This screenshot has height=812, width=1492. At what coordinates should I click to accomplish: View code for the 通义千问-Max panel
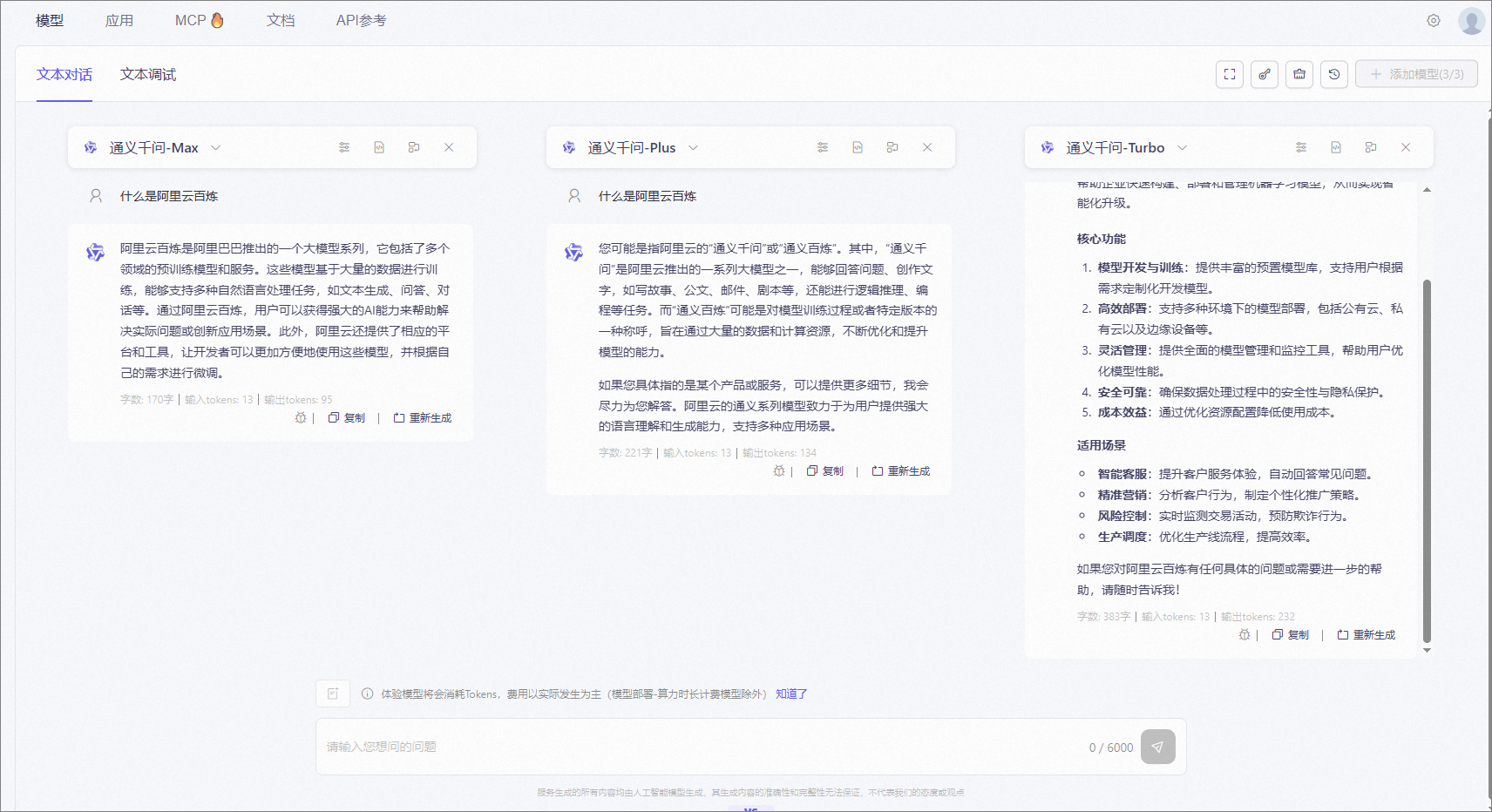[379, 147]
